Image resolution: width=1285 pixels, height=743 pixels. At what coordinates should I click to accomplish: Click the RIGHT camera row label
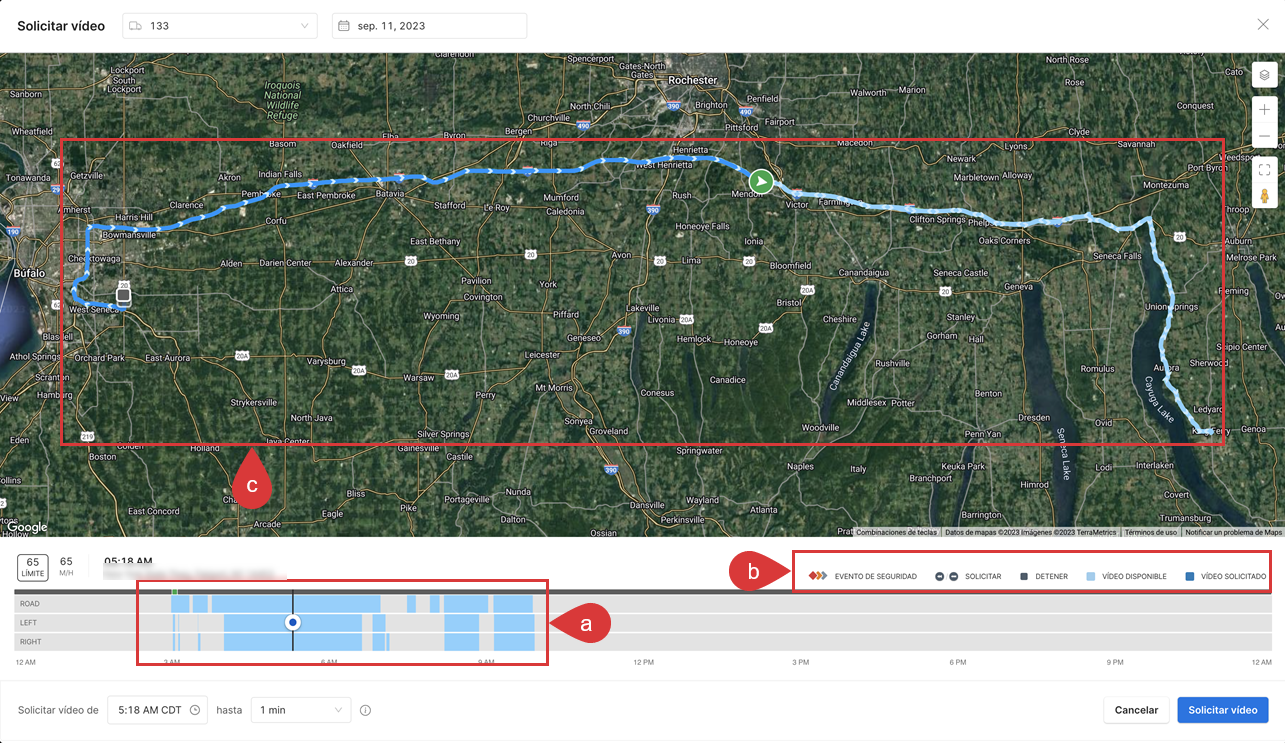(x=30, y=642)
